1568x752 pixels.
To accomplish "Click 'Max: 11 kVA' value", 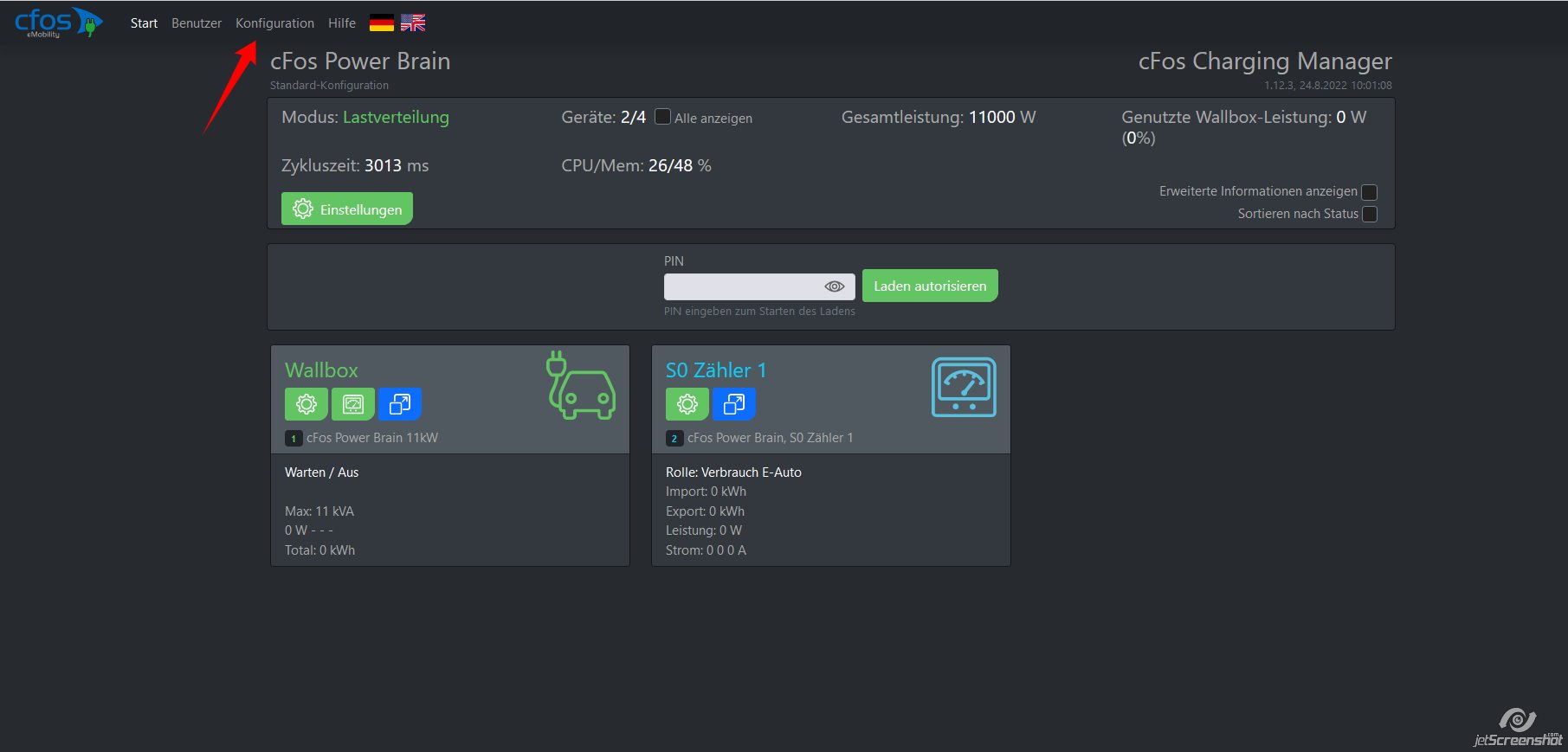I will 319,511.
